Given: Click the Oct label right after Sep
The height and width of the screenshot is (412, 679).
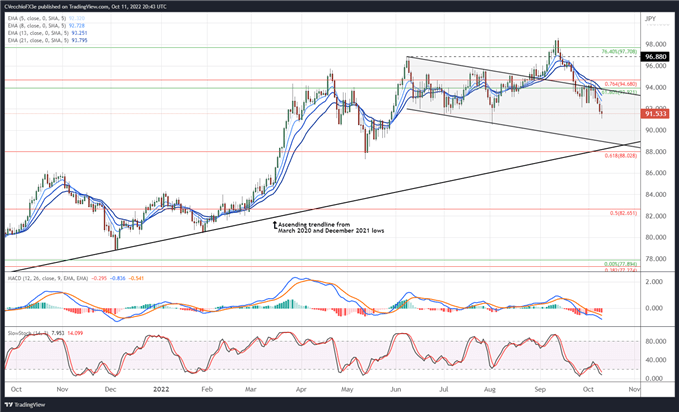Looking at the screenshot, I should point(588,389).
